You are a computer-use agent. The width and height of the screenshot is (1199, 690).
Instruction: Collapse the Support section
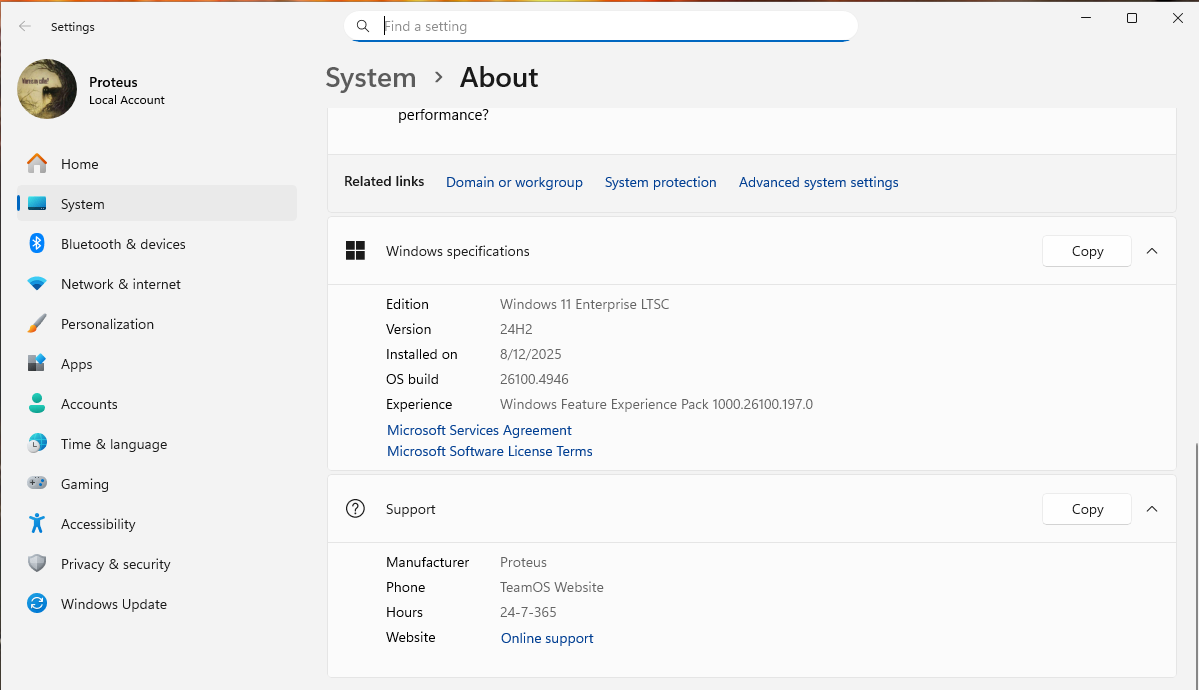tap(1152, 509)
